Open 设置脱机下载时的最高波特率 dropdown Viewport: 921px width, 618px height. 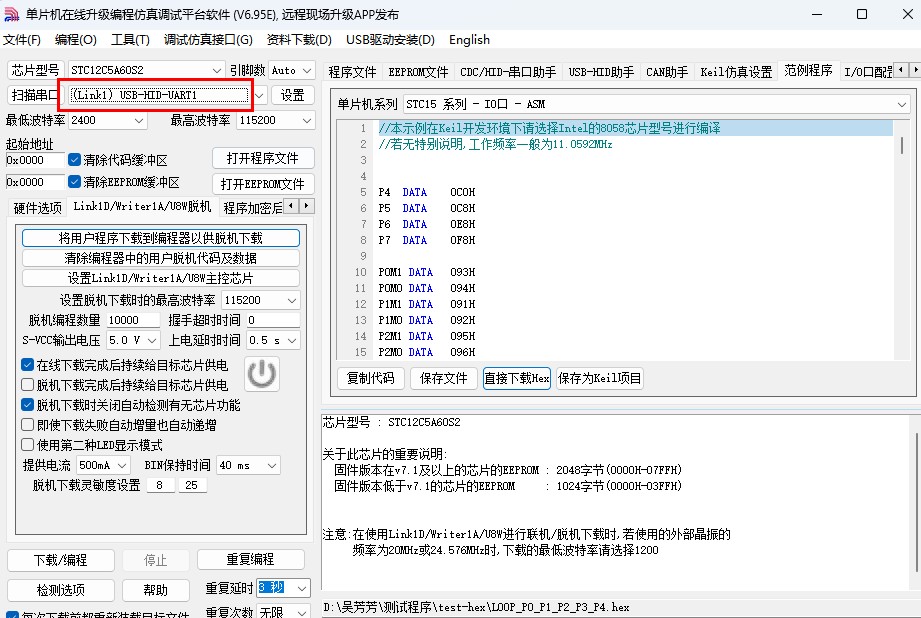pos(261,300)
